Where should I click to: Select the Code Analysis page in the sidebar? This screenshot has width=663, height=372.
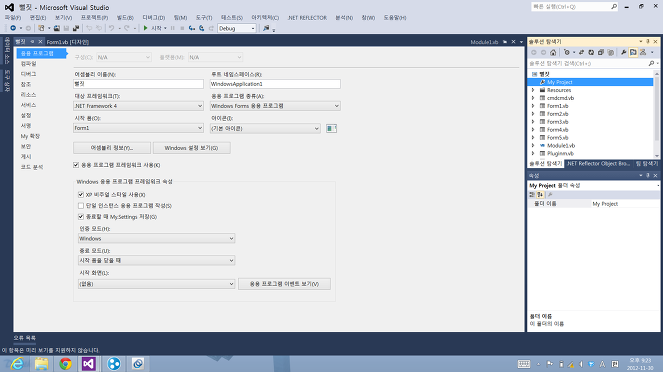[x=32, y=167]
